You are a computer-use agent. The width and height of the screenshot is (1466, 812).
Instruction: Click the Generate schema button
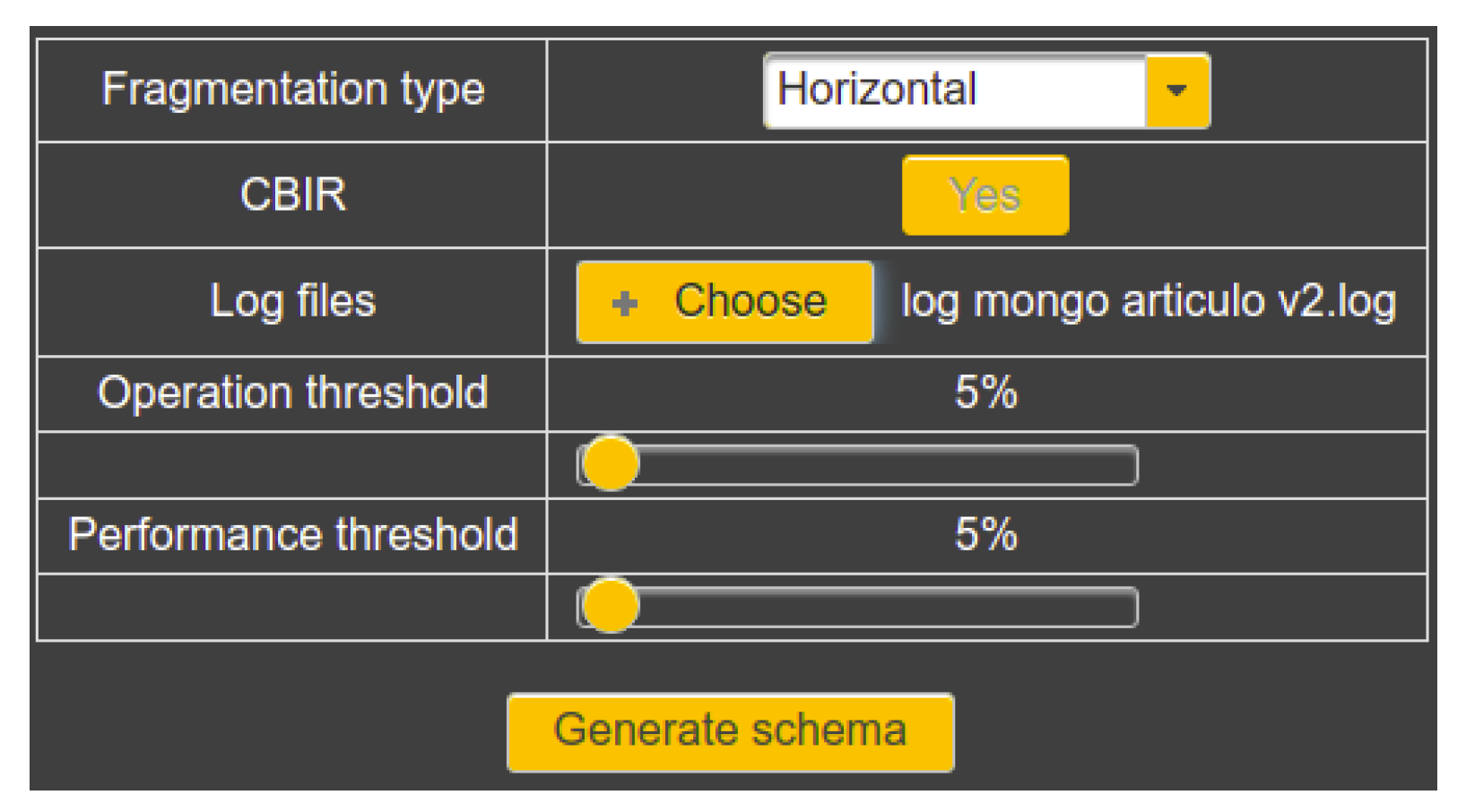point(730,731)
